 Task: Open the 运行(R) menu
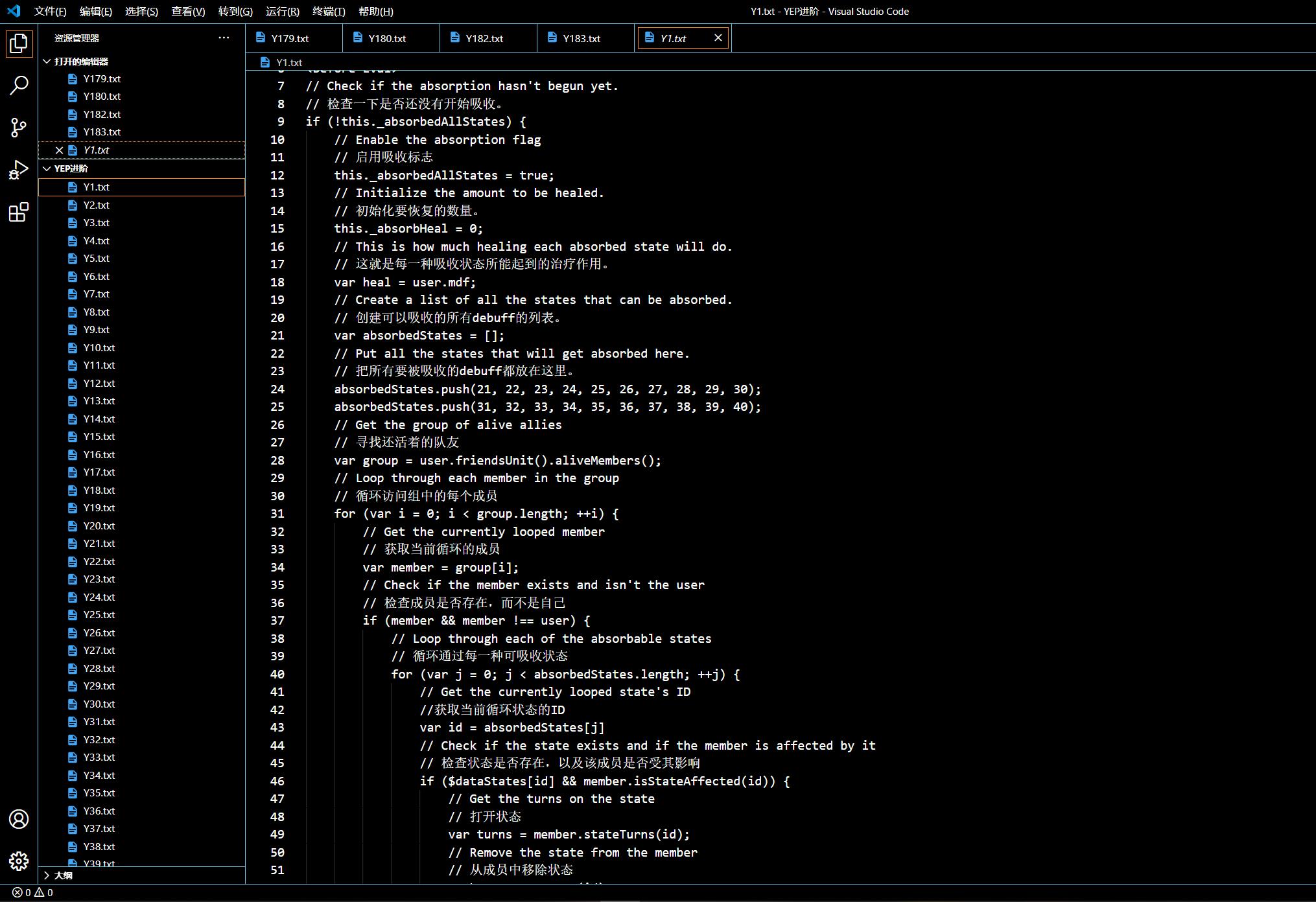click(283, 11)
